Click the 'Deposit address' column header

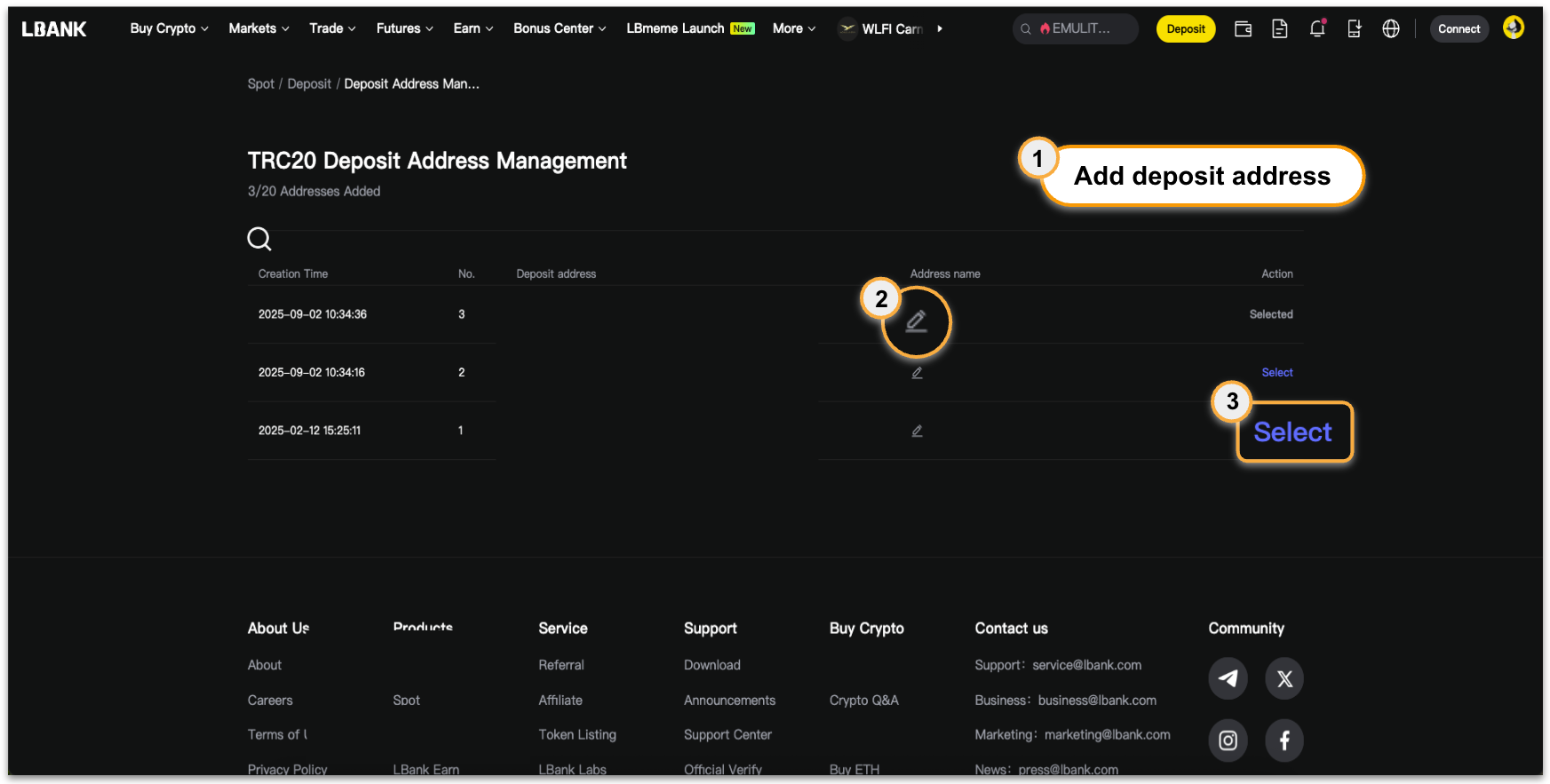tap(556, 274)
